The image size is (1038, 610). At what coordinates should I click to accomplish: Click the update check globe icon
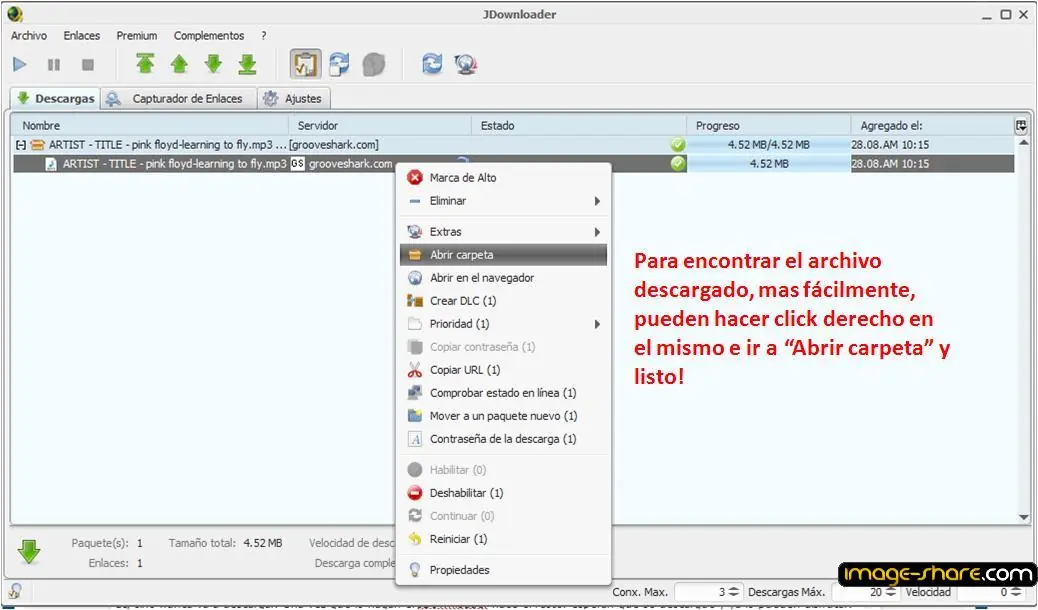(x=466, y=64)
